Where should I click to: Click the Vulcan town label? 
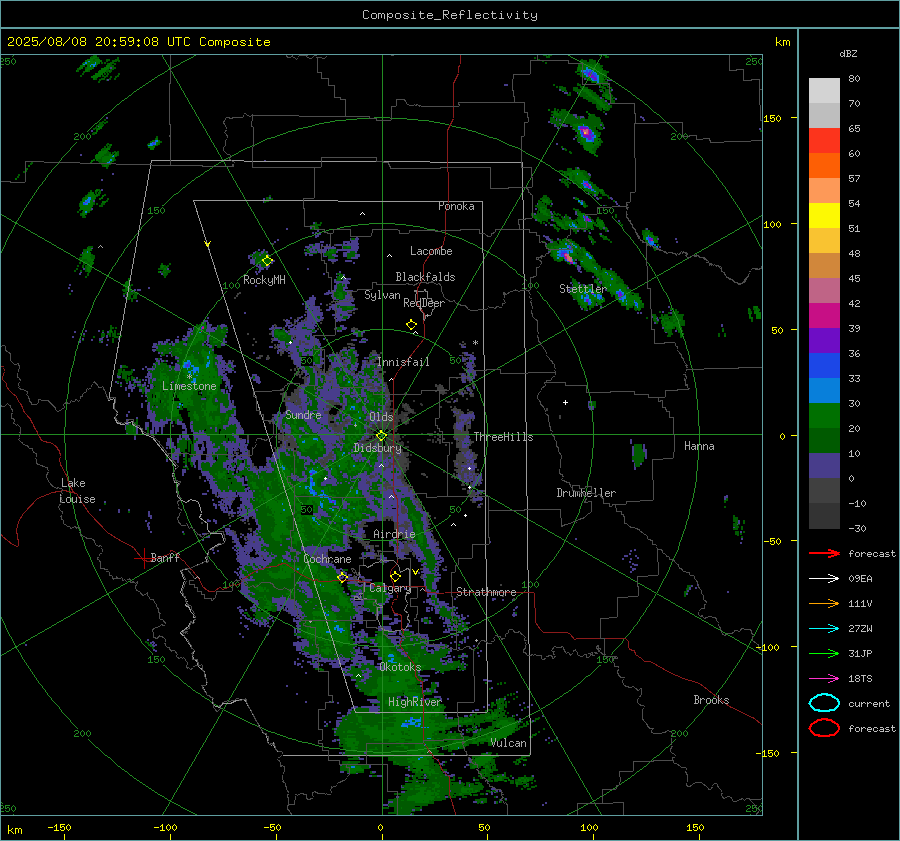click(x=508, y=743)
